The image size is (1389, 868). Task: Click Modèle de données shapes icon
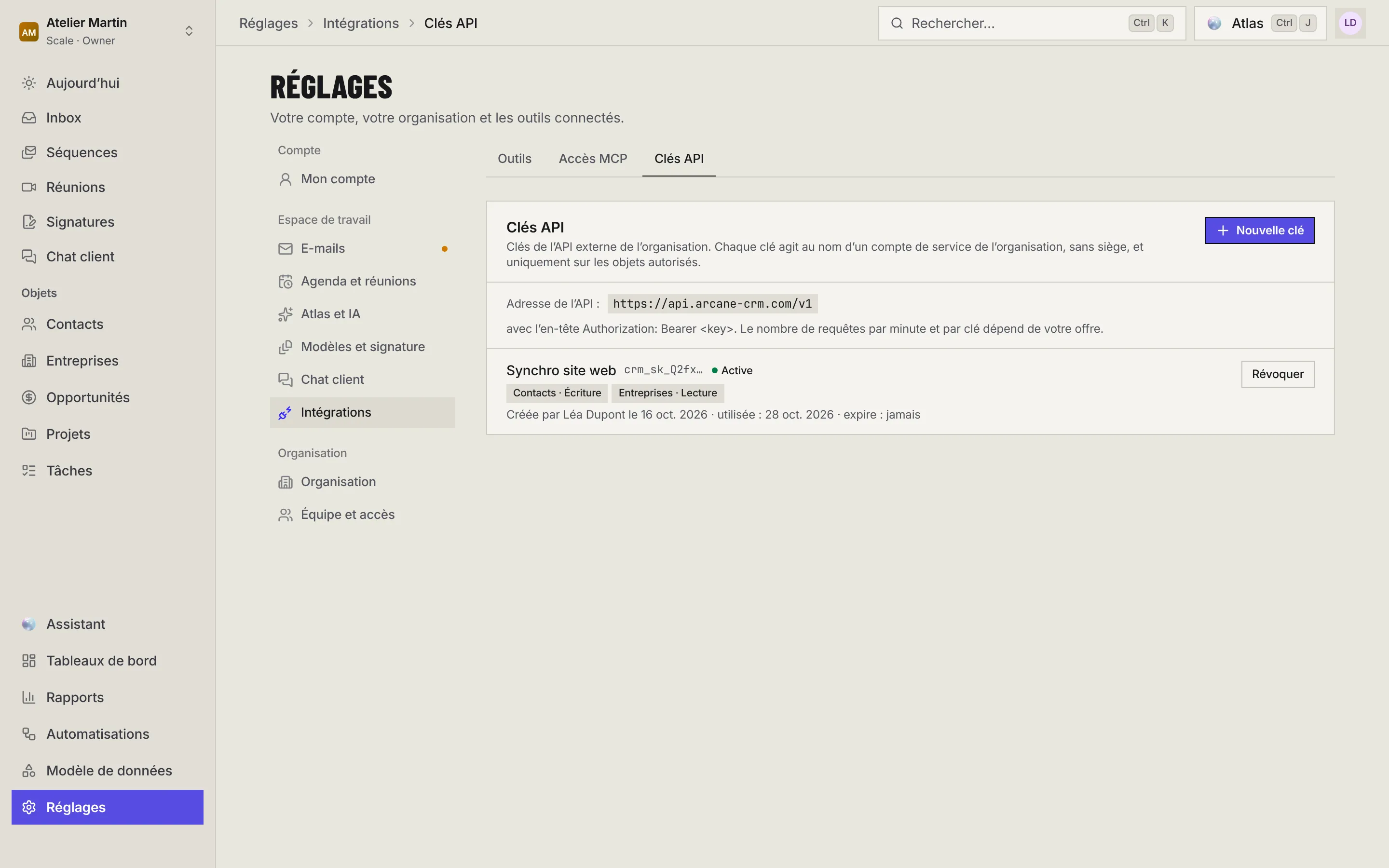pyautogui.click(x=29, y=771)
